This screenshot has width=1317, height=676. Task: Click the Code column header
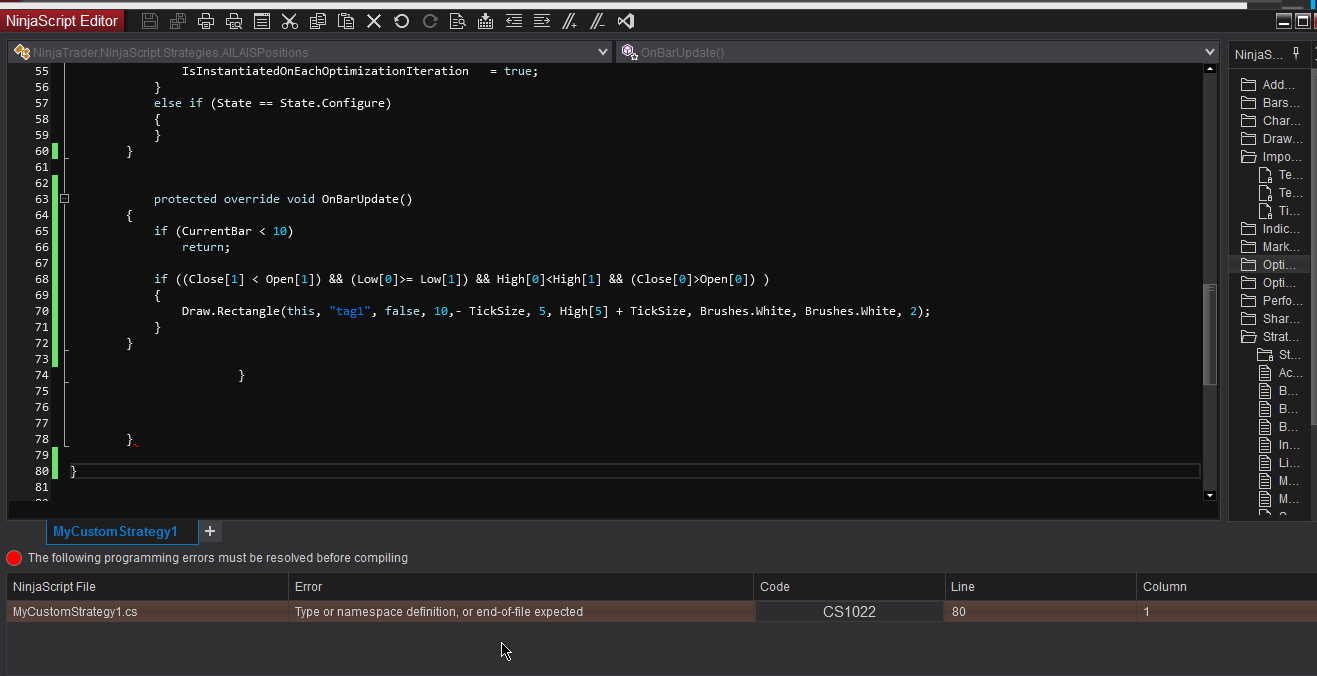point(849,587)
